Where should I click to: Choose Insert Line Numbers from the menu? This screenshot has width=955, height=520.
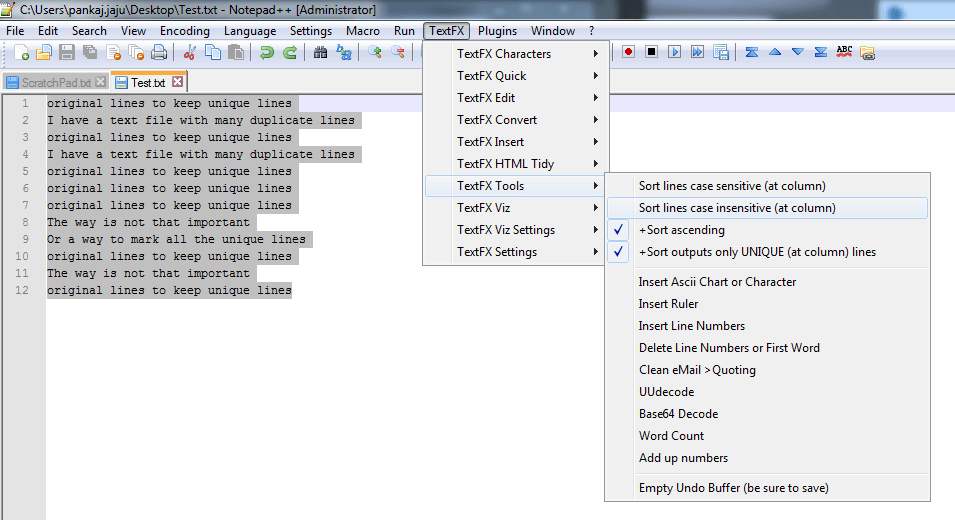pyautogui.click(x=692, y=326)
